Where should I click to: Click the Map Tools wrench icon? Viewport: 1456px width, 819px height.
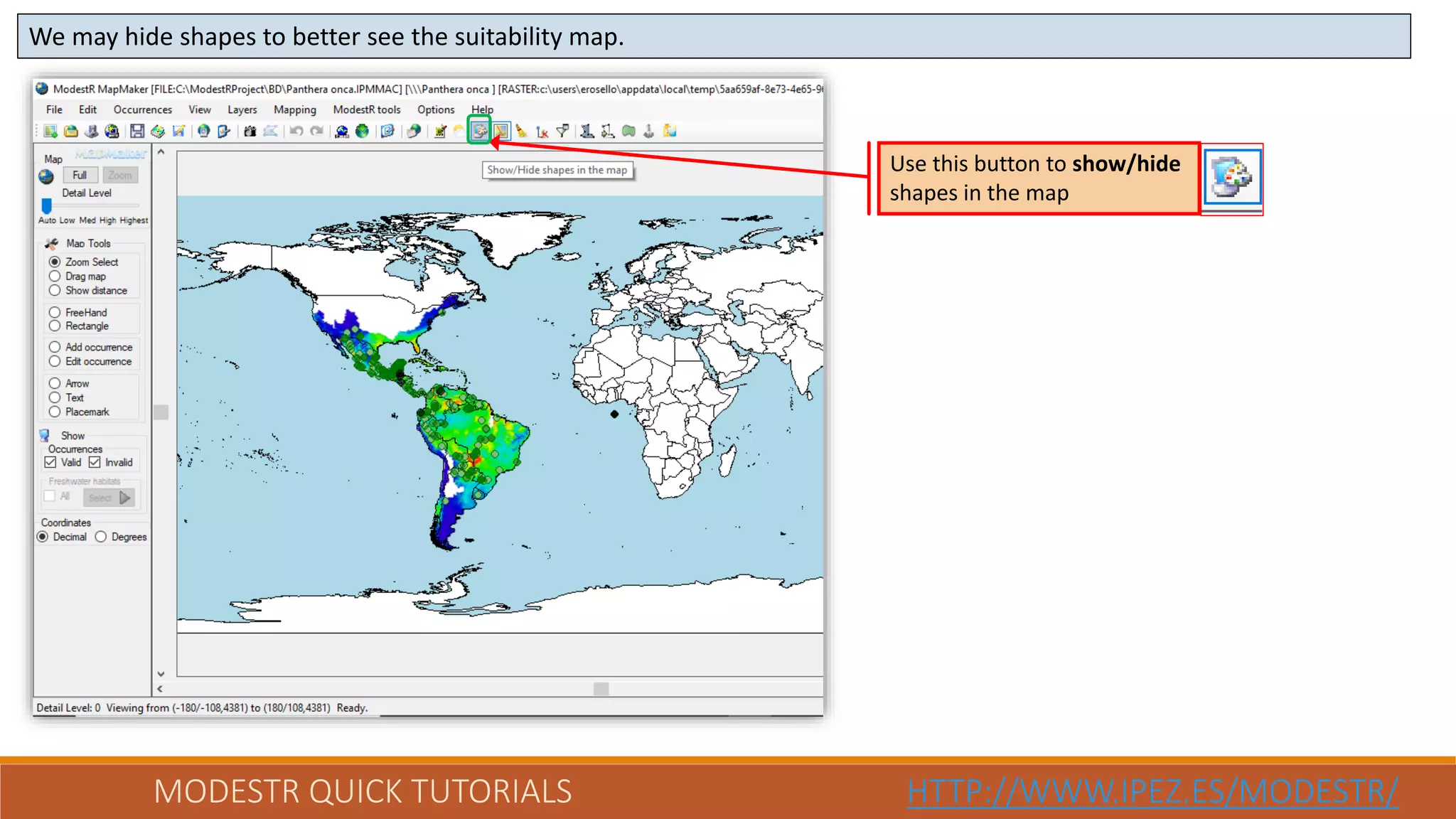51,243
